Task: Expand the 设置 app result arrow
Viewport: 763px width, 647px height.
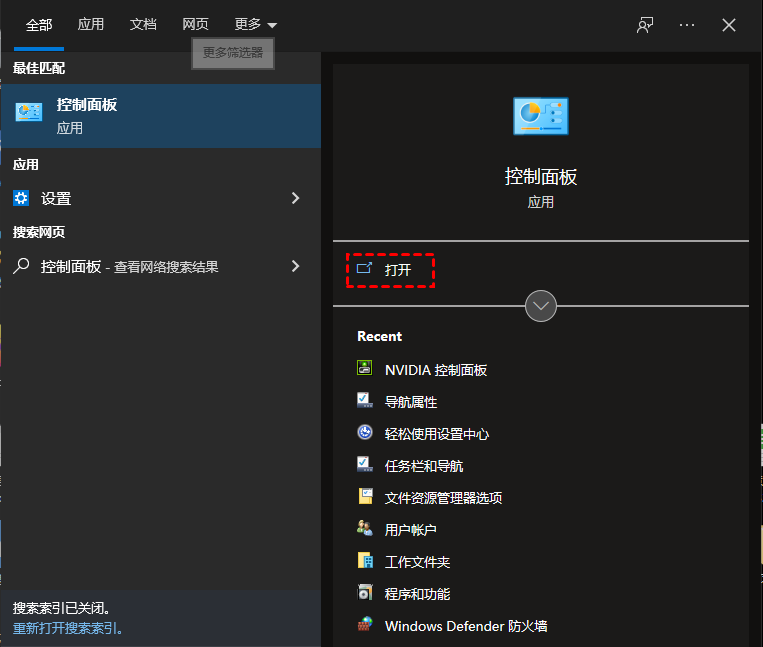Action: [x=295, y=198]
